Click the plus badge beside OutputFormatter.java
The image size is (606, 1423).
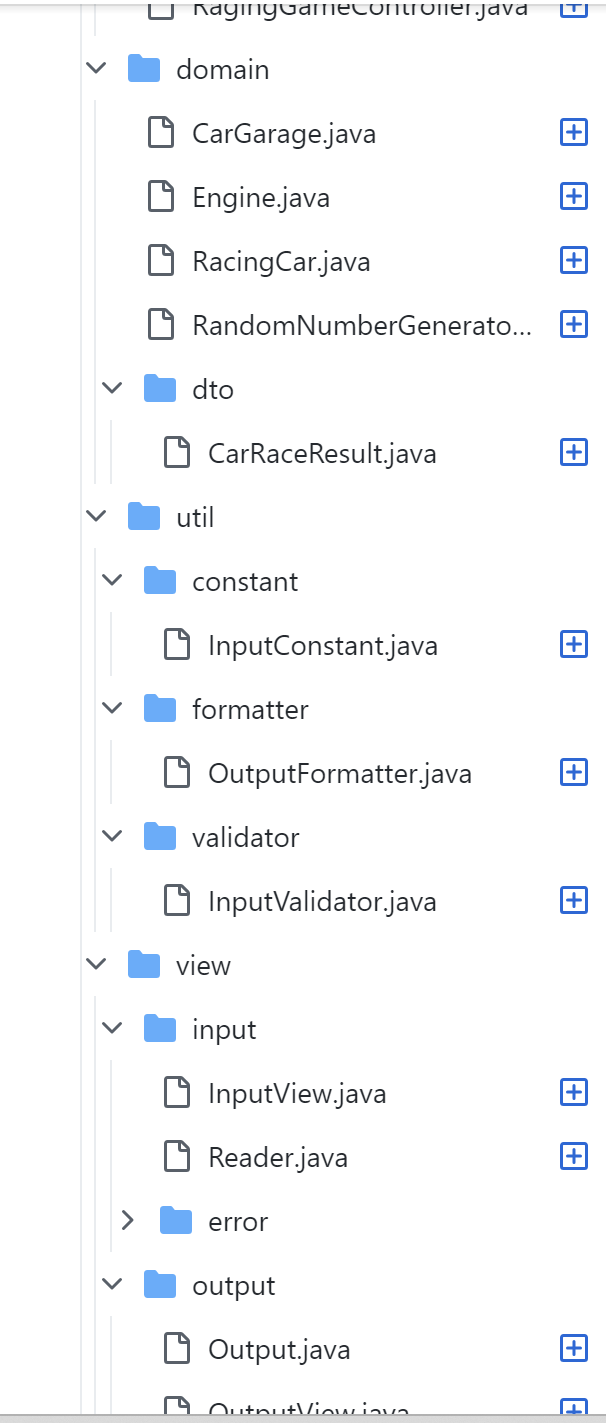pos(573,773)
